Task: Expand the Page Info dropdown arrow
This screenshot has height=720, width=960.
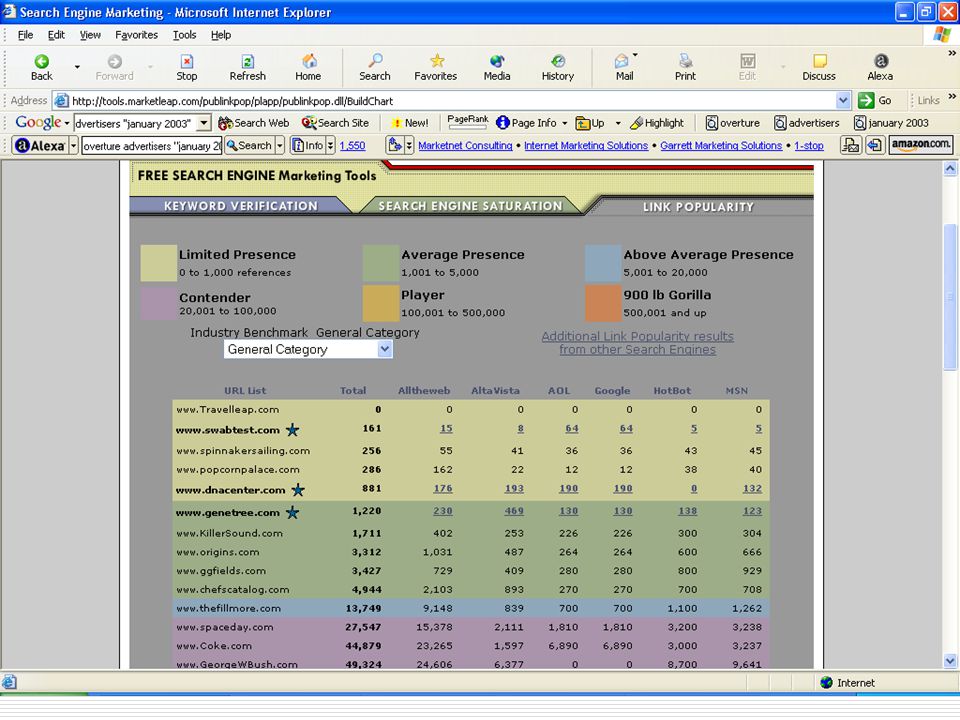Action: (564, 124)
